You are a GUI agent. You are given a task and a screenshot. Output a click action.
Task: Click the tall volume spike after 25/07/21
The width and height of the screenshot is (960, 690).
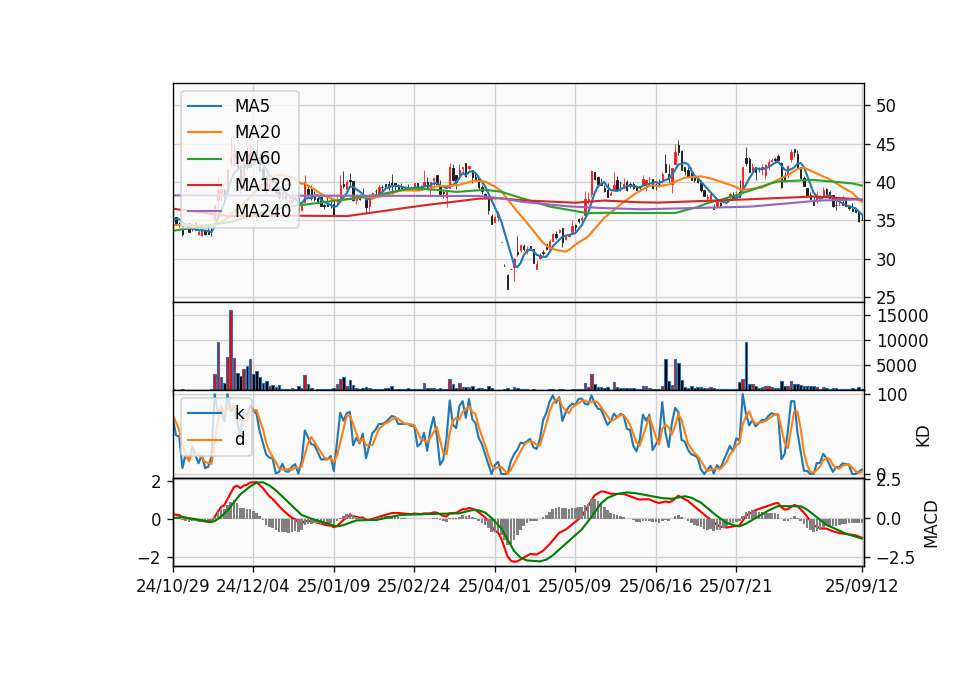pyautogui.click(x=746, y=366)
